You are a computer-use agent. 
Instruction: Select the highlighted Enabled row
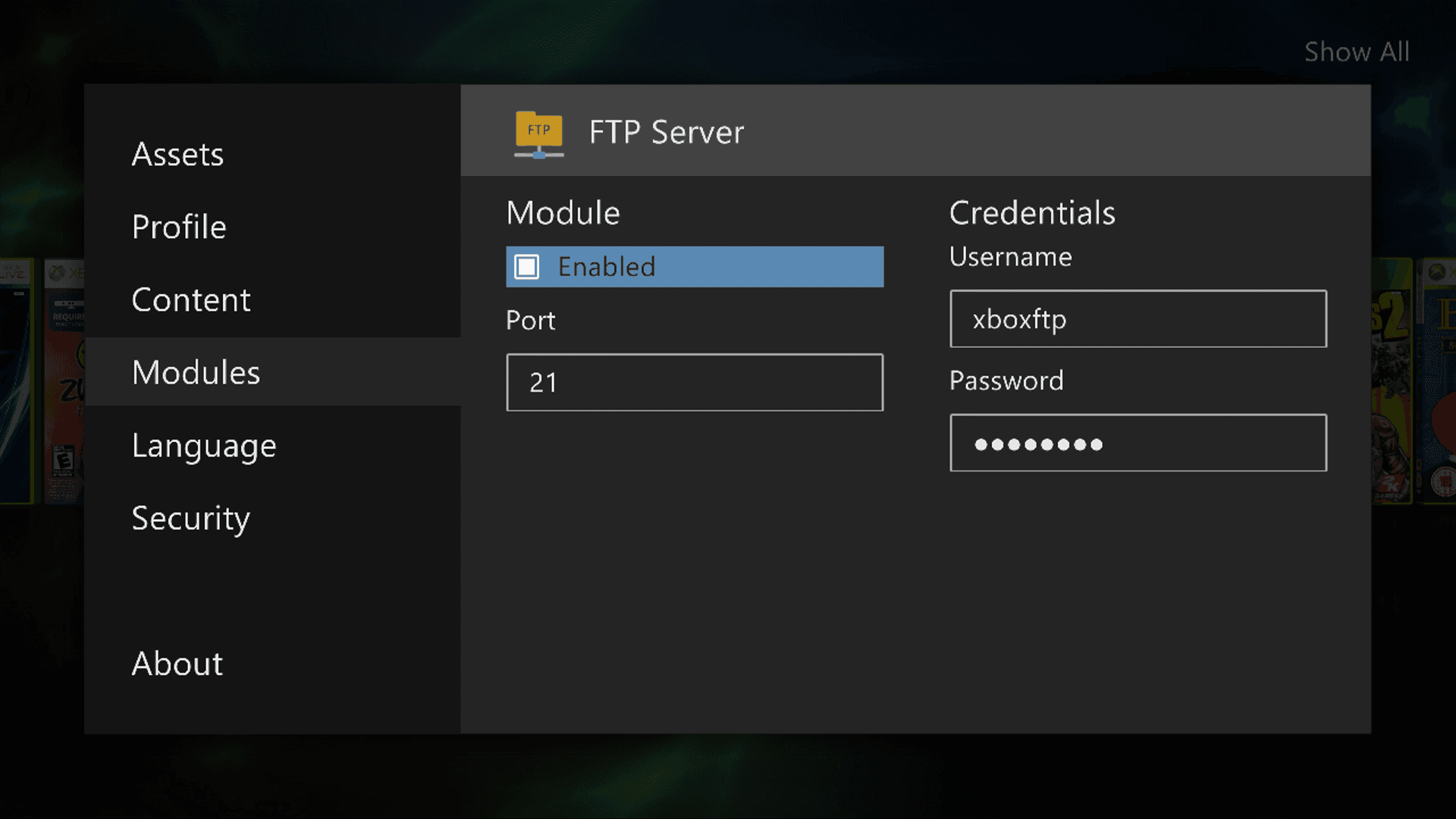694,267
